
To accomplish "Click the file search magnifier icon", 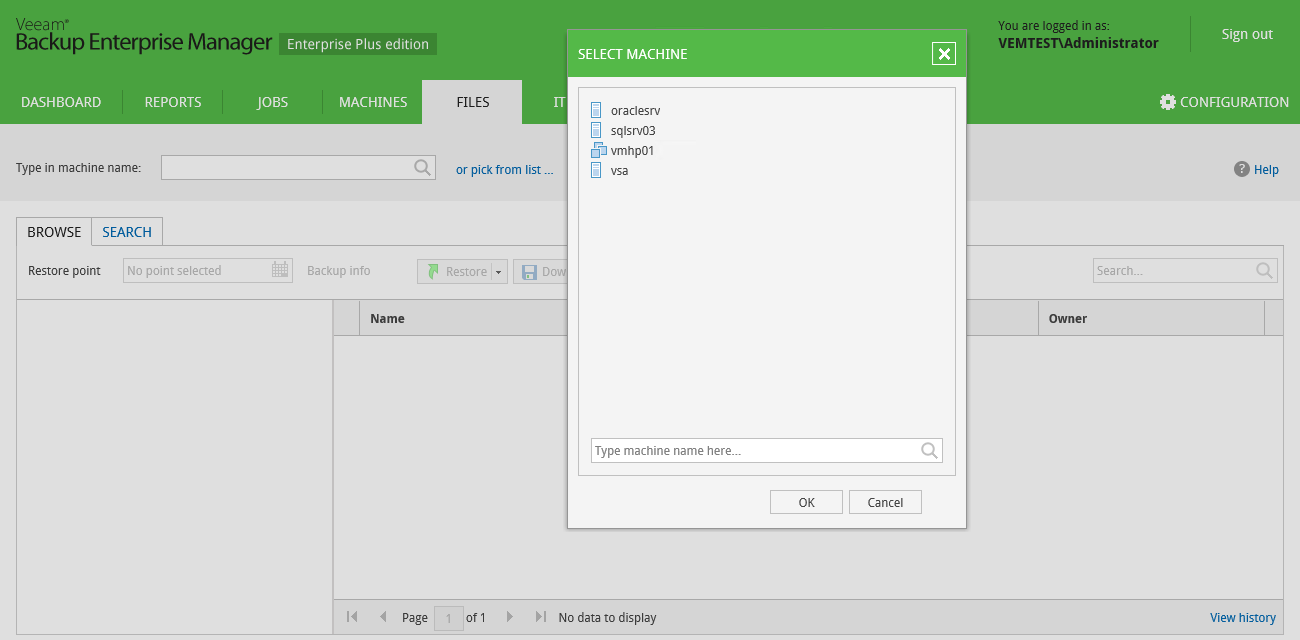I will (1265, 270).
